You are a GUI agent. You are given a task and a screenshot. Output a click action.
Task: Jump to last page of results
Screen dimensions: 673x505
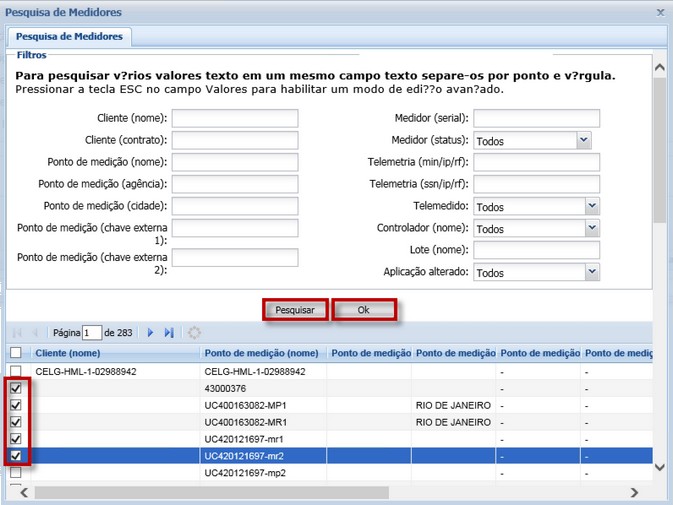pyautogui.click(x=169, y=333)
